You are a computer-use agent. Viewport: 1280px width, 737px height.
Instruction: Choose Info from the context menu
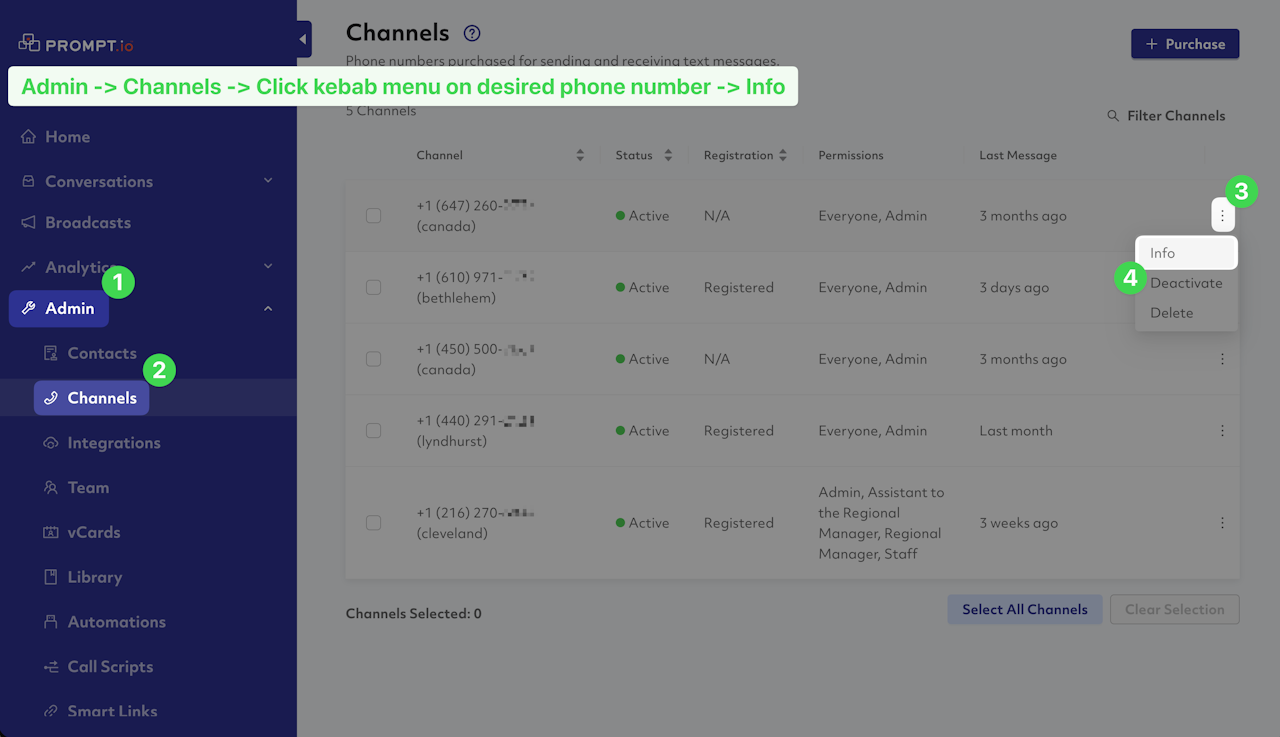tap(1186, 253)
